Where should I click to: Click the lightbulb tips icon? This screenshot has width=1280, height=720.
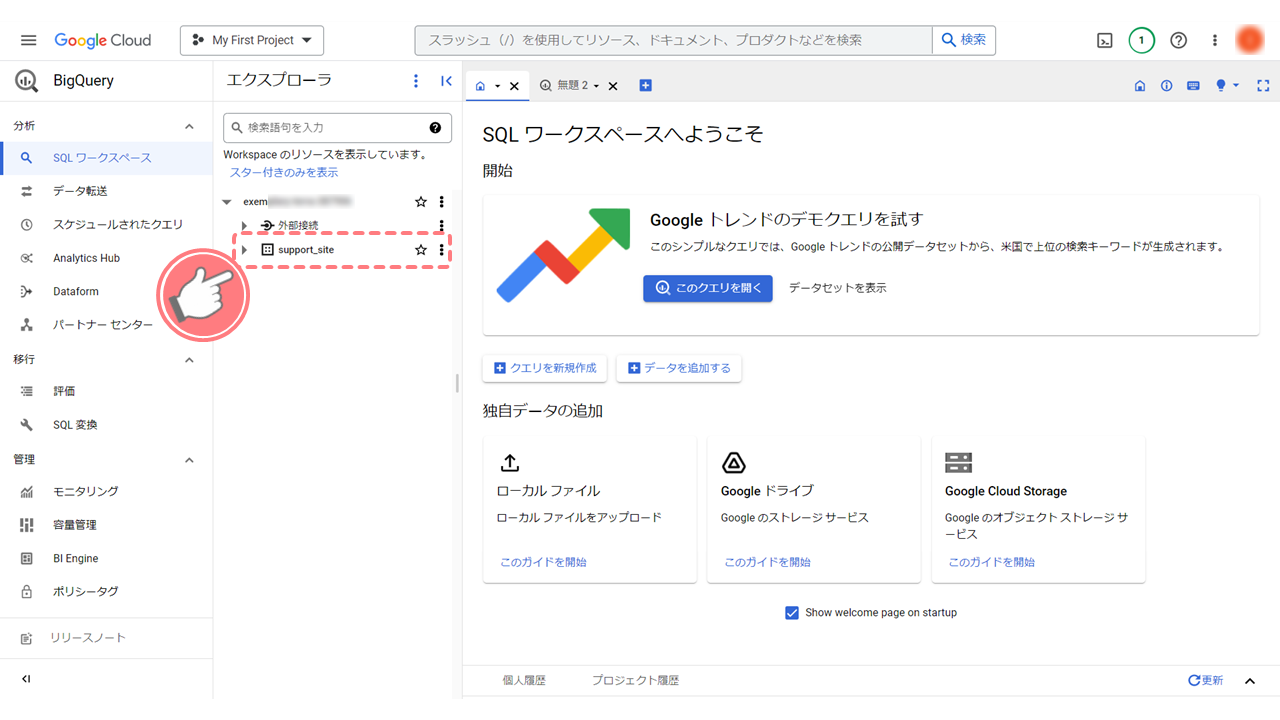(1220, 86)
